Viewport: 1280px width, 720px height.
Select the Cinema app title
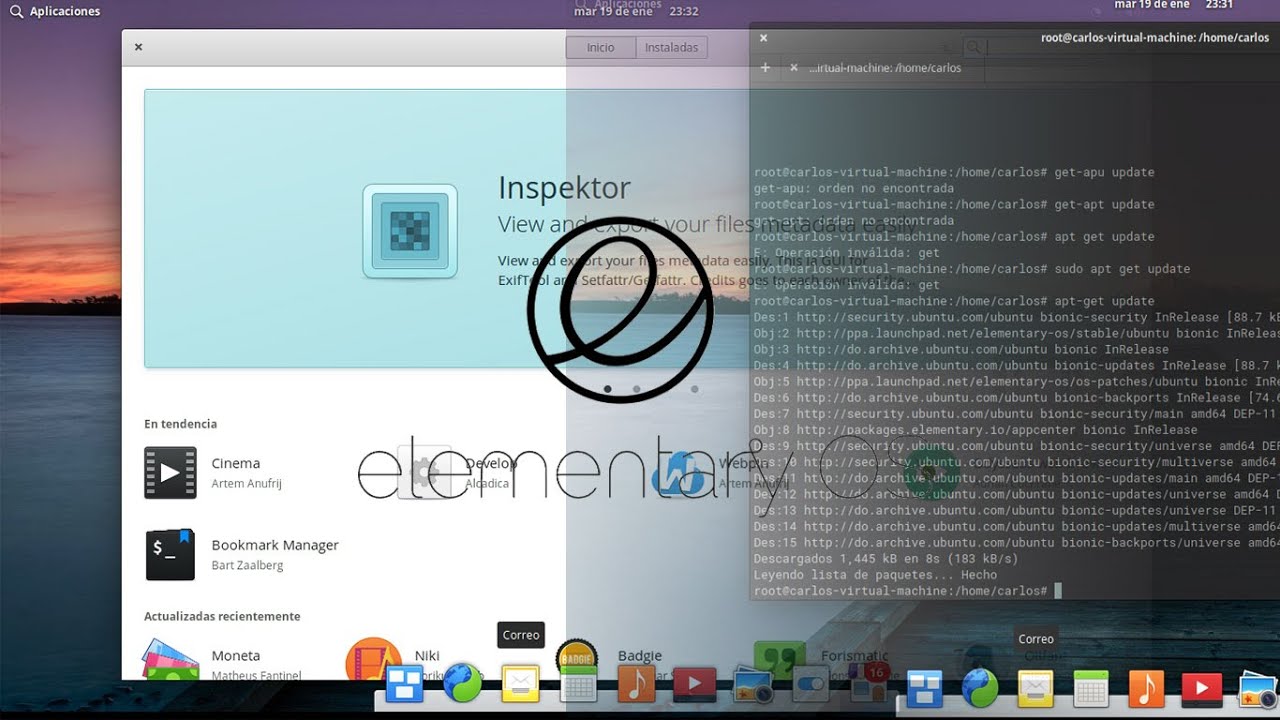coord(236,463)
